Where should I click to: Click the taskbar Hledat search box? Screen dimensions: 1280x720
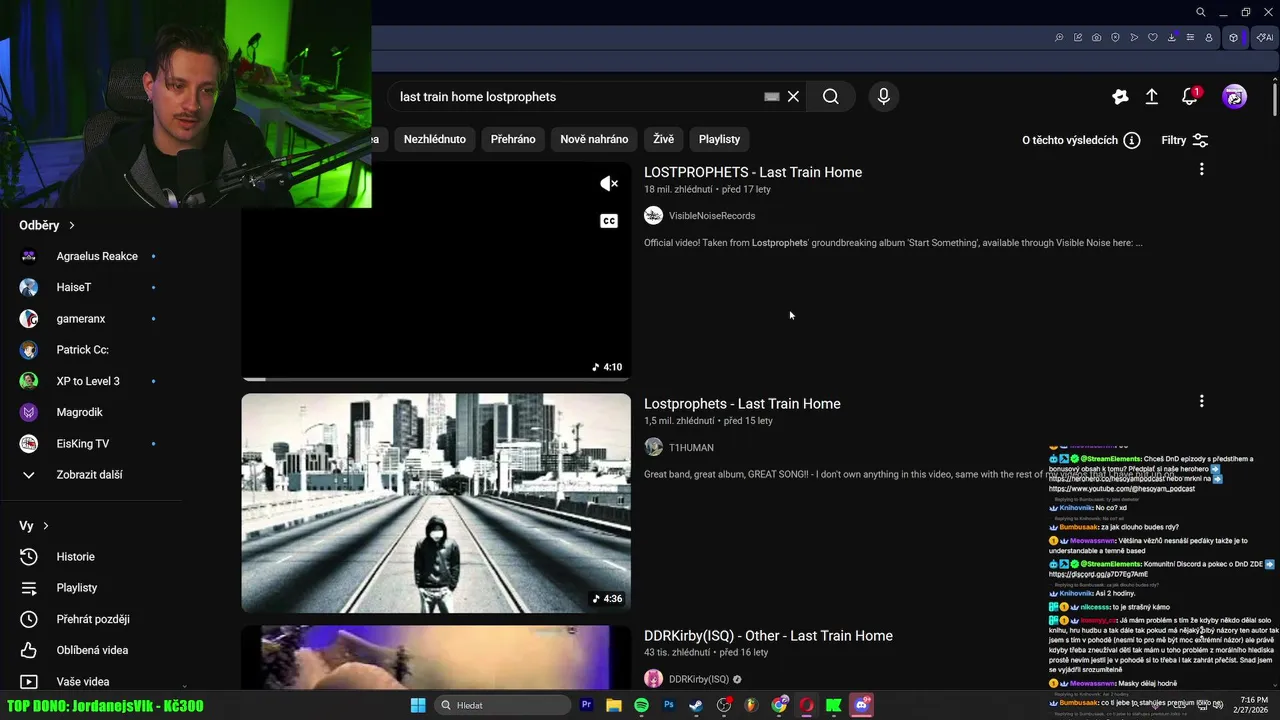[x=503, y=705]
